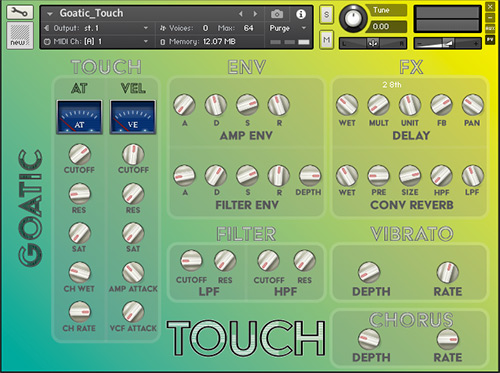Click the VEL RES knob
The image size is (500, 373).
(x=133, y=194)
